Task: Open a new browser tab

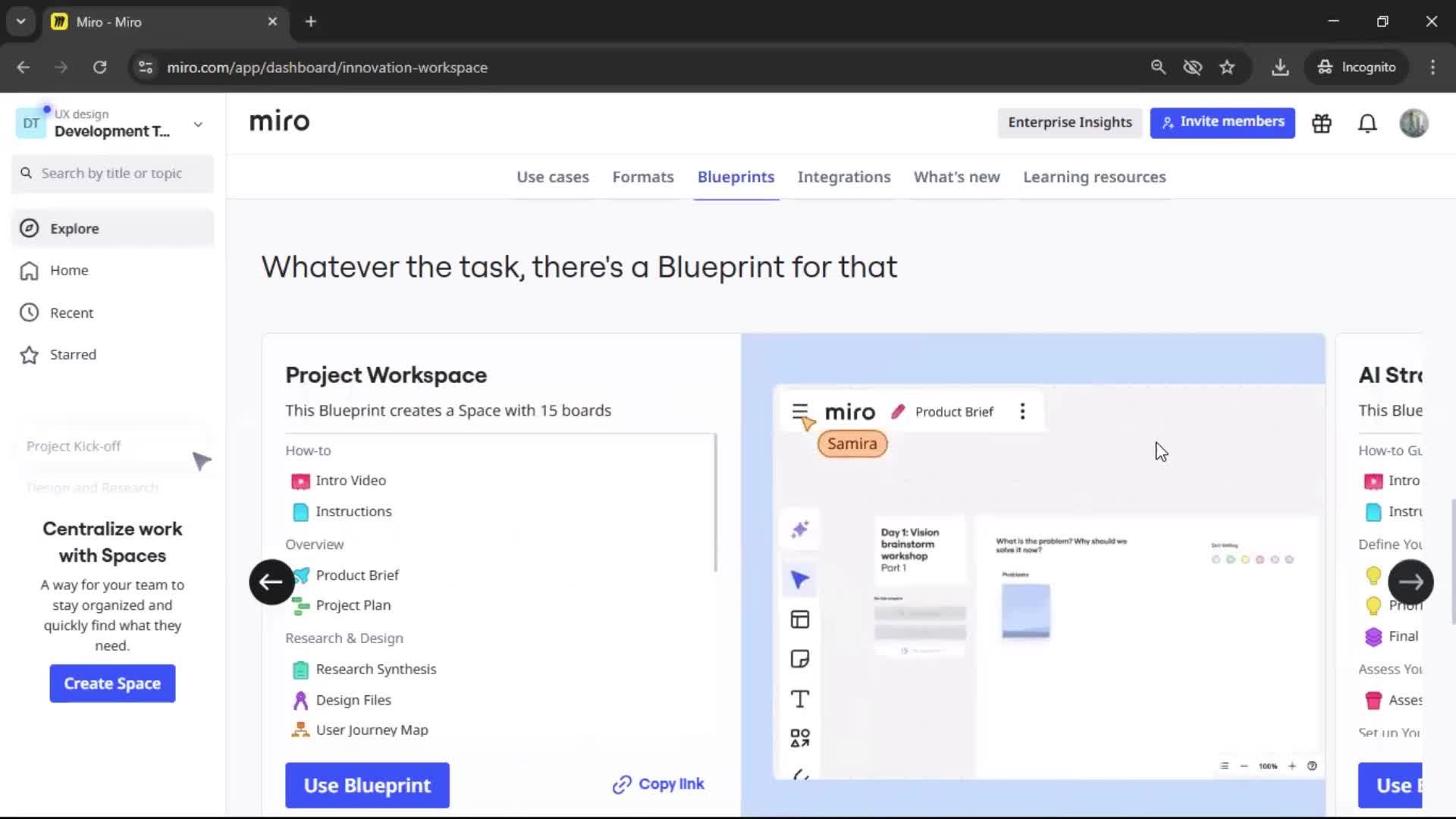Action: point(311,21)
